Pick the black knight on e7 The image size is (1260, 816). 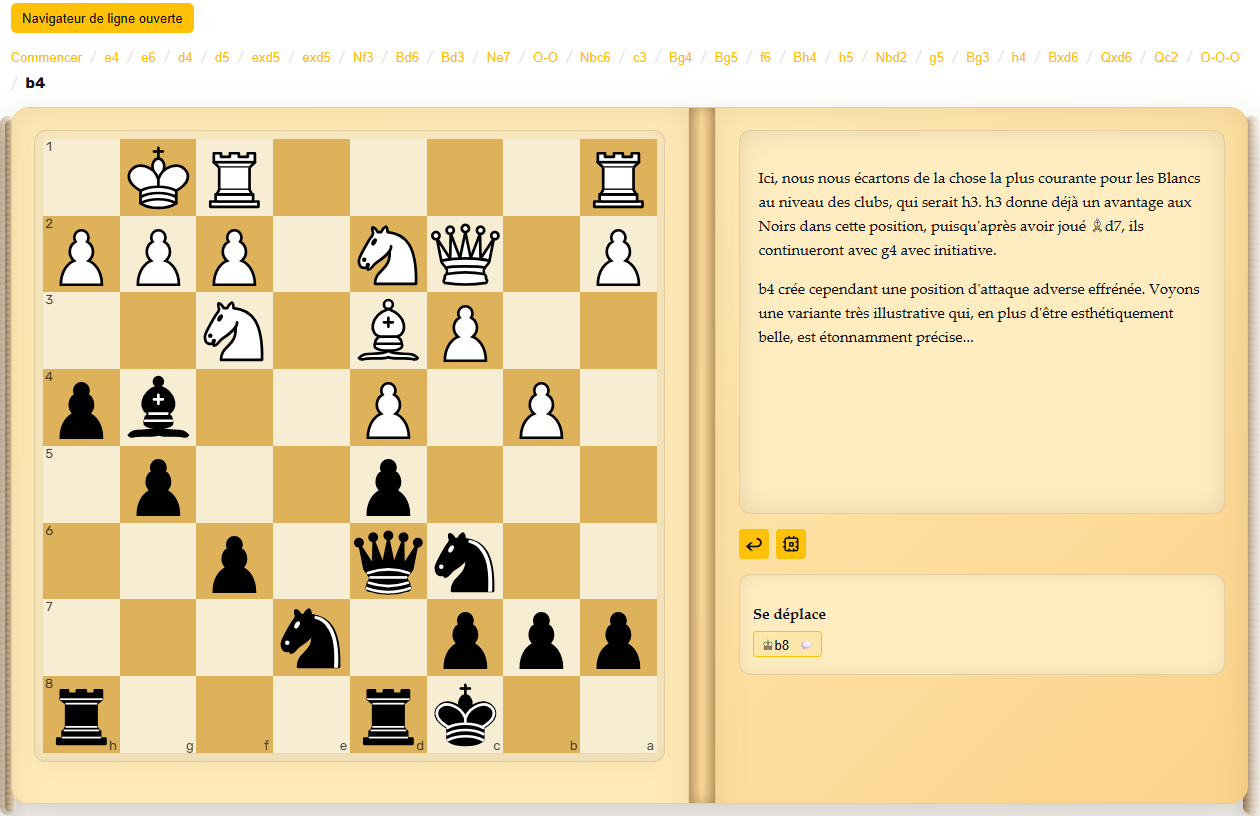coord(311,638)
